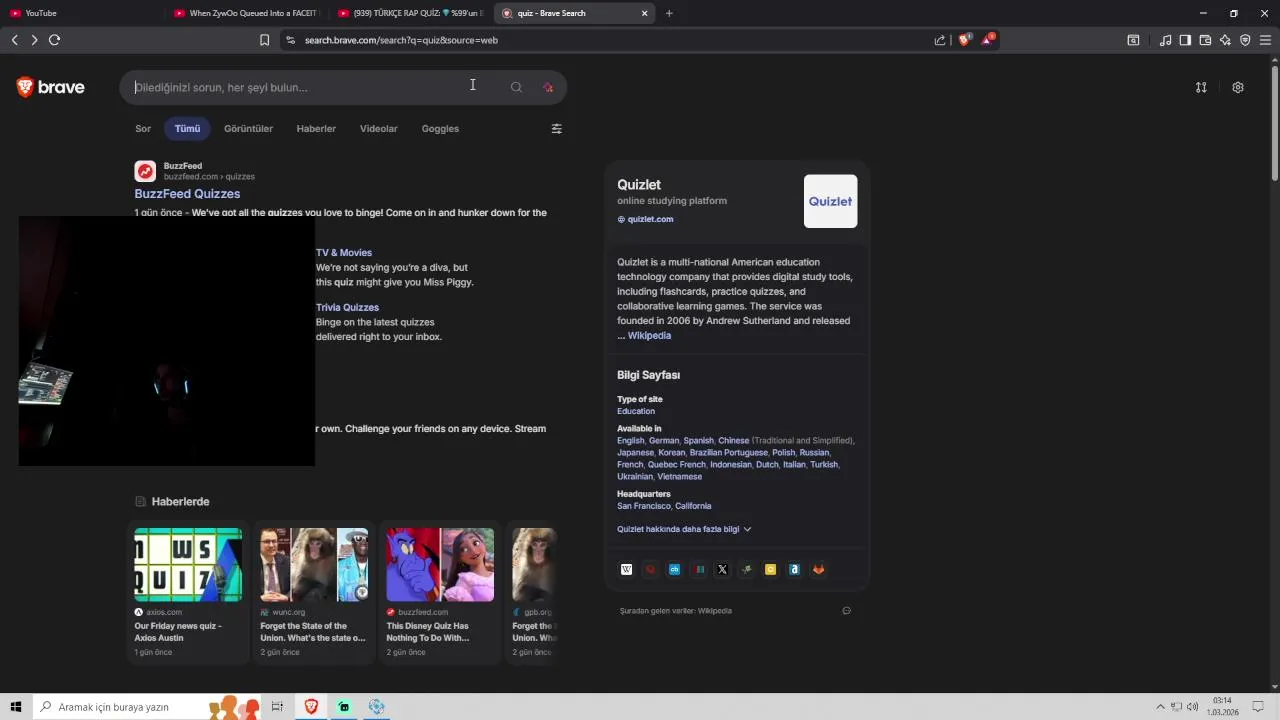Open the Wikipedia link after Quizlet description

pyautogui.click(x=649, y=336)
